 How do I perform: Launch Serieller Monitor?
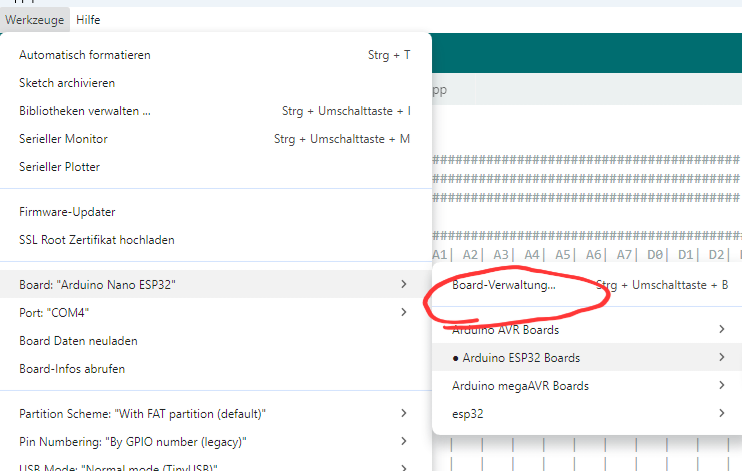tap(63, 139)
